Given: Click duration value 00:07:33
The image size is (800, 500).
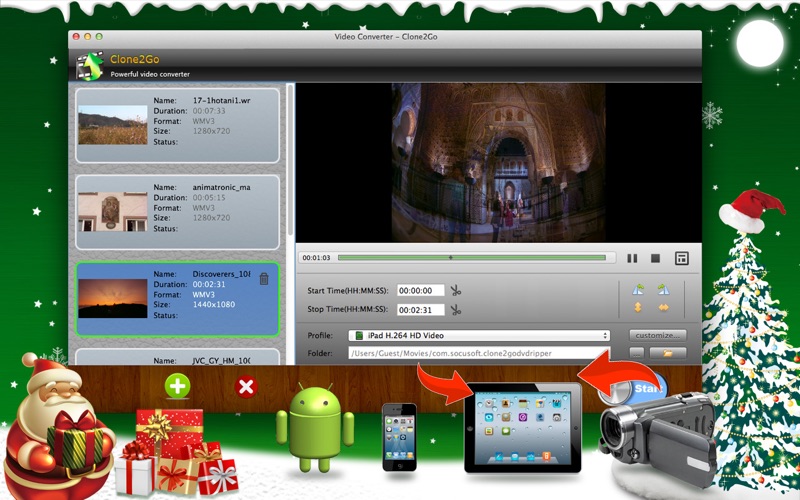Looking at the screenshot, I should 209,111.
